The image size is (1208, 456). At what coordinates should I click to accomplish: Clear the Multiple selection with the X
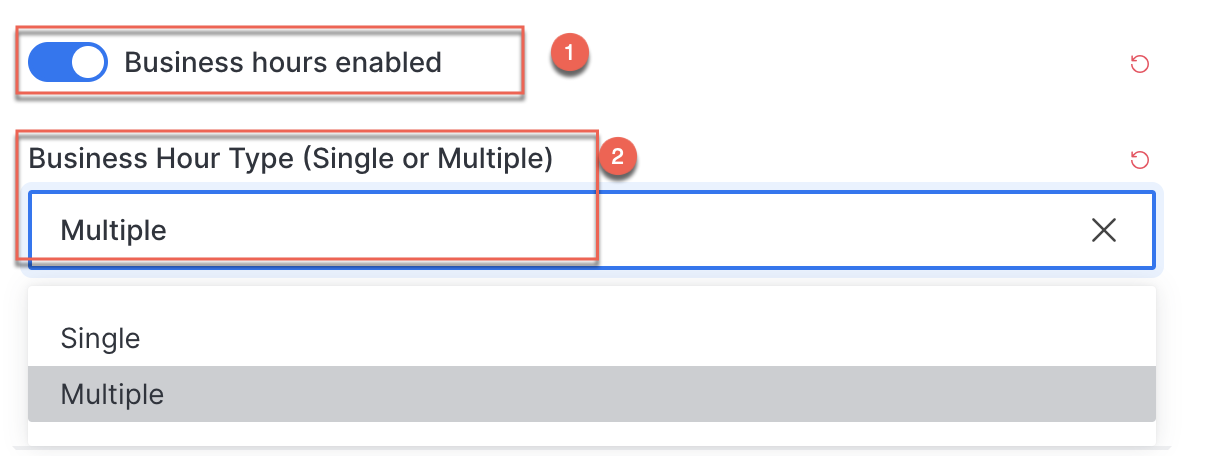1104,230
